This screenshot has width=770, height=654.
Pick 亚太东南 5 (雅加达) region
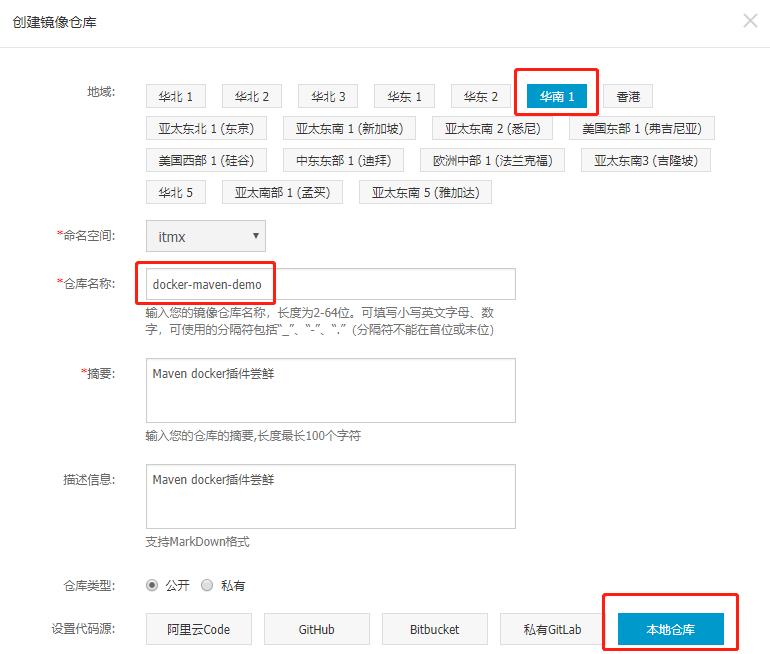pos(425,192)
